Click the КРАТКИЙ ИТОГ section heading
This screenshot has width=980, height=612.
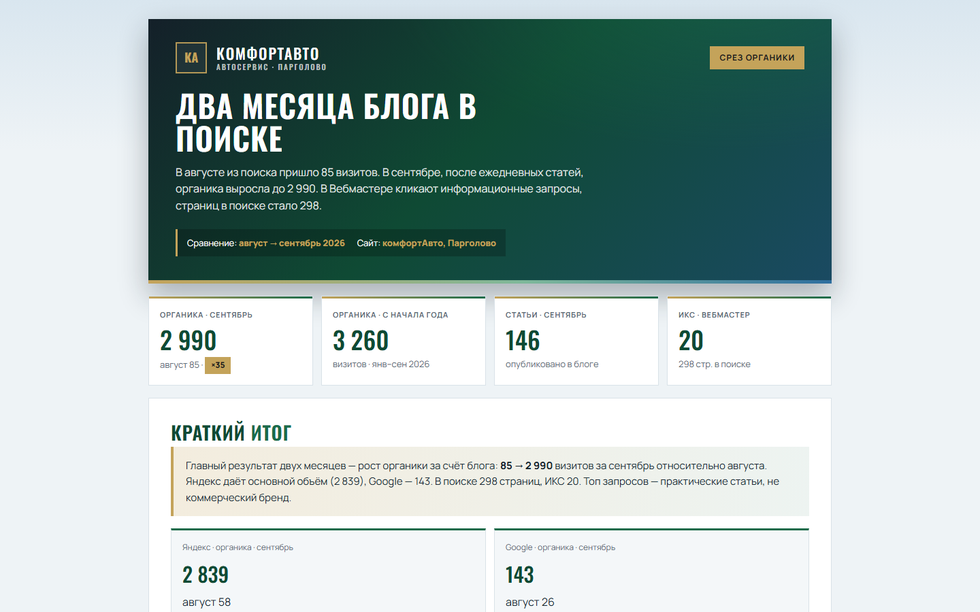pos(231,433)
